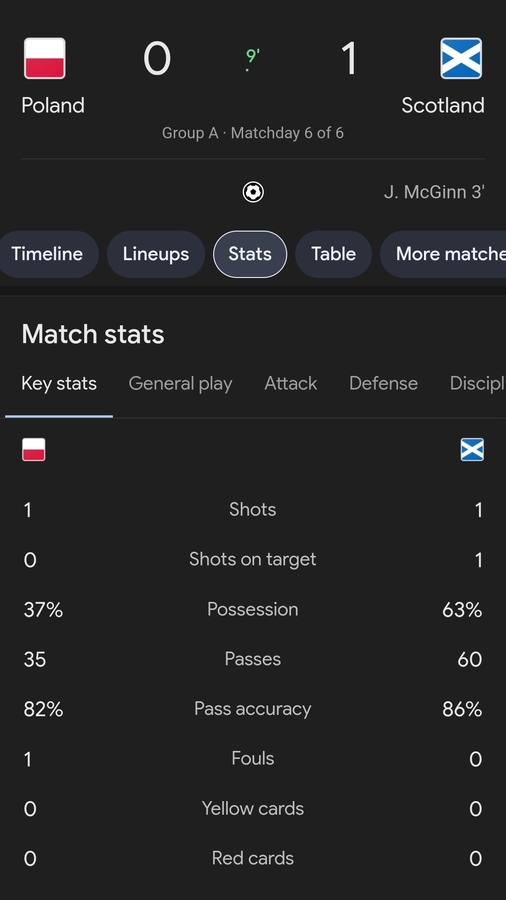Click the Scotland team name
This screenshot has height=900, width=506.
tap(443, 106)
